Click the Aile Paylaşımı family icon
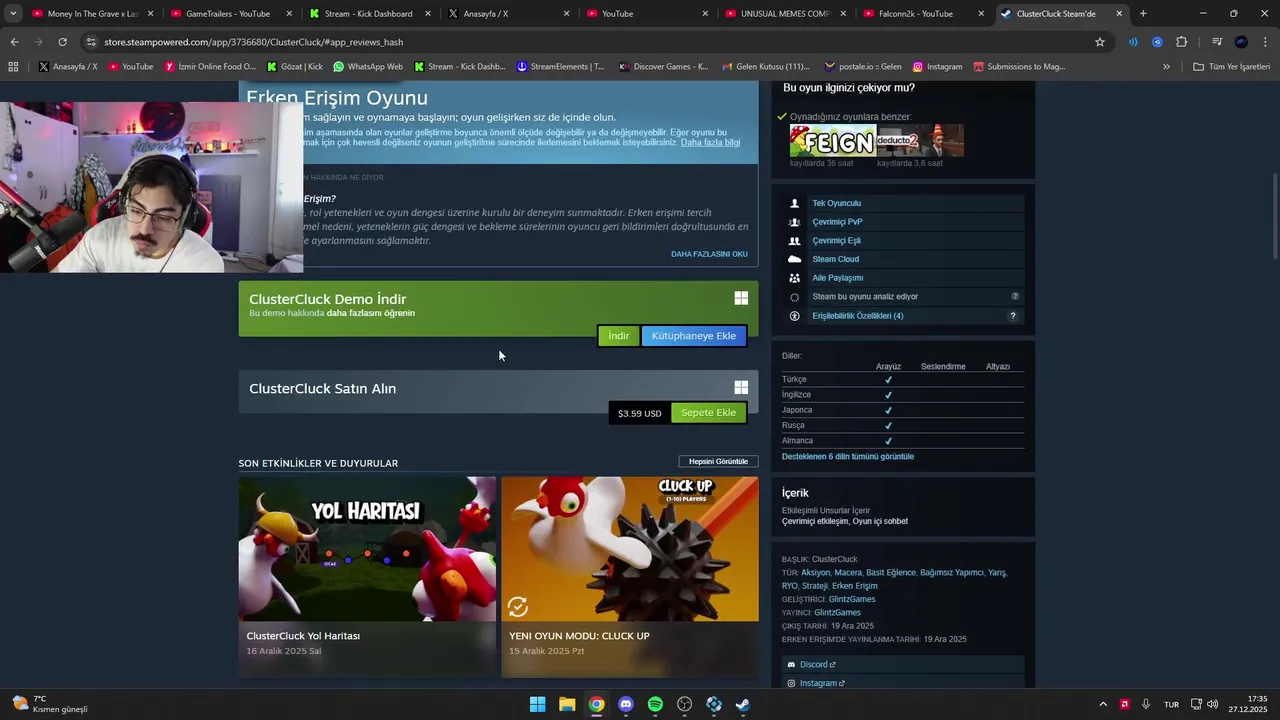Viewport: 1280px width, 720px height. point(795,278)
